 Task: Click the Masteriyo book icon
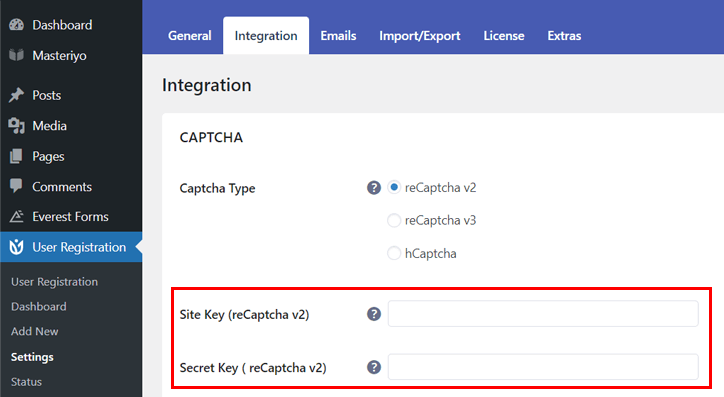pos(17,55)
